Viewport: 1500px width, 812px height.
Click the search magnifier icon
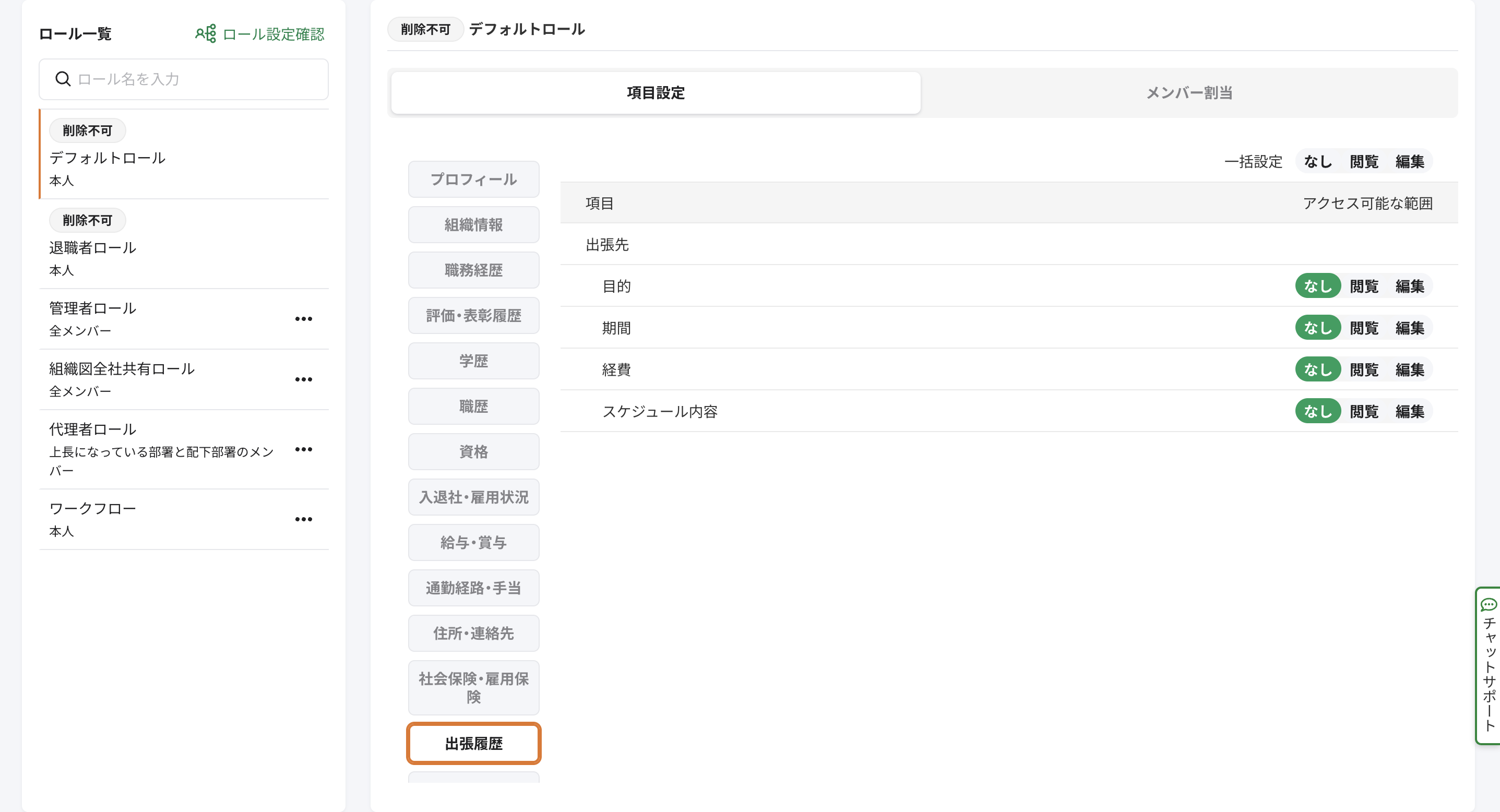(x=63, y=79)
